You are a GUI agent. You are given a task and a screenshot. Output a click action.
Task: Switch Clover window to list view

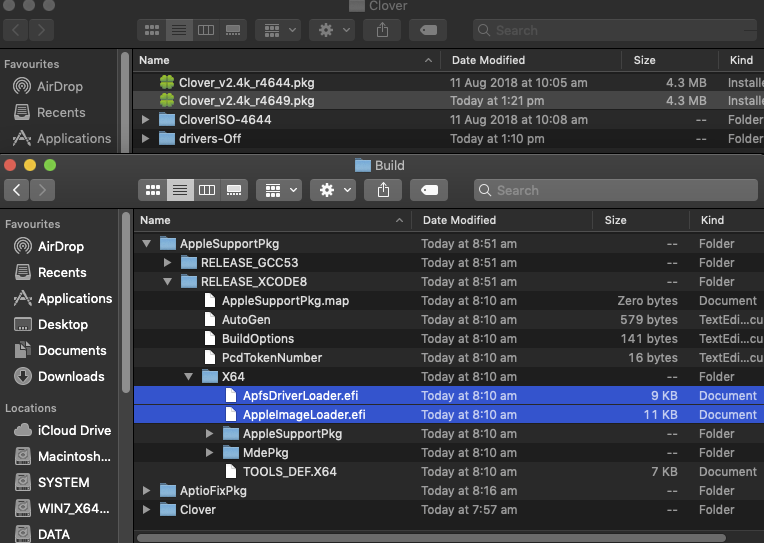pyautogui.click(x=179, y=30)
